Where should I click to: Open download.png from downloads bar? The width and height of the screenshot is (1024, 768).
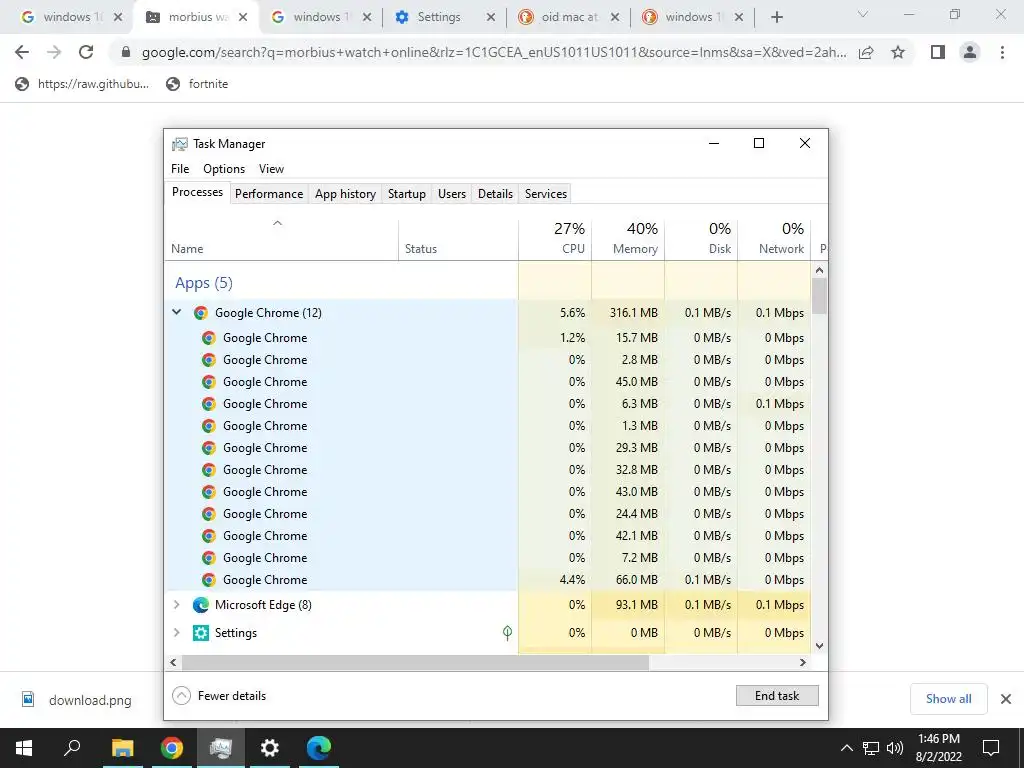point(76,700)
